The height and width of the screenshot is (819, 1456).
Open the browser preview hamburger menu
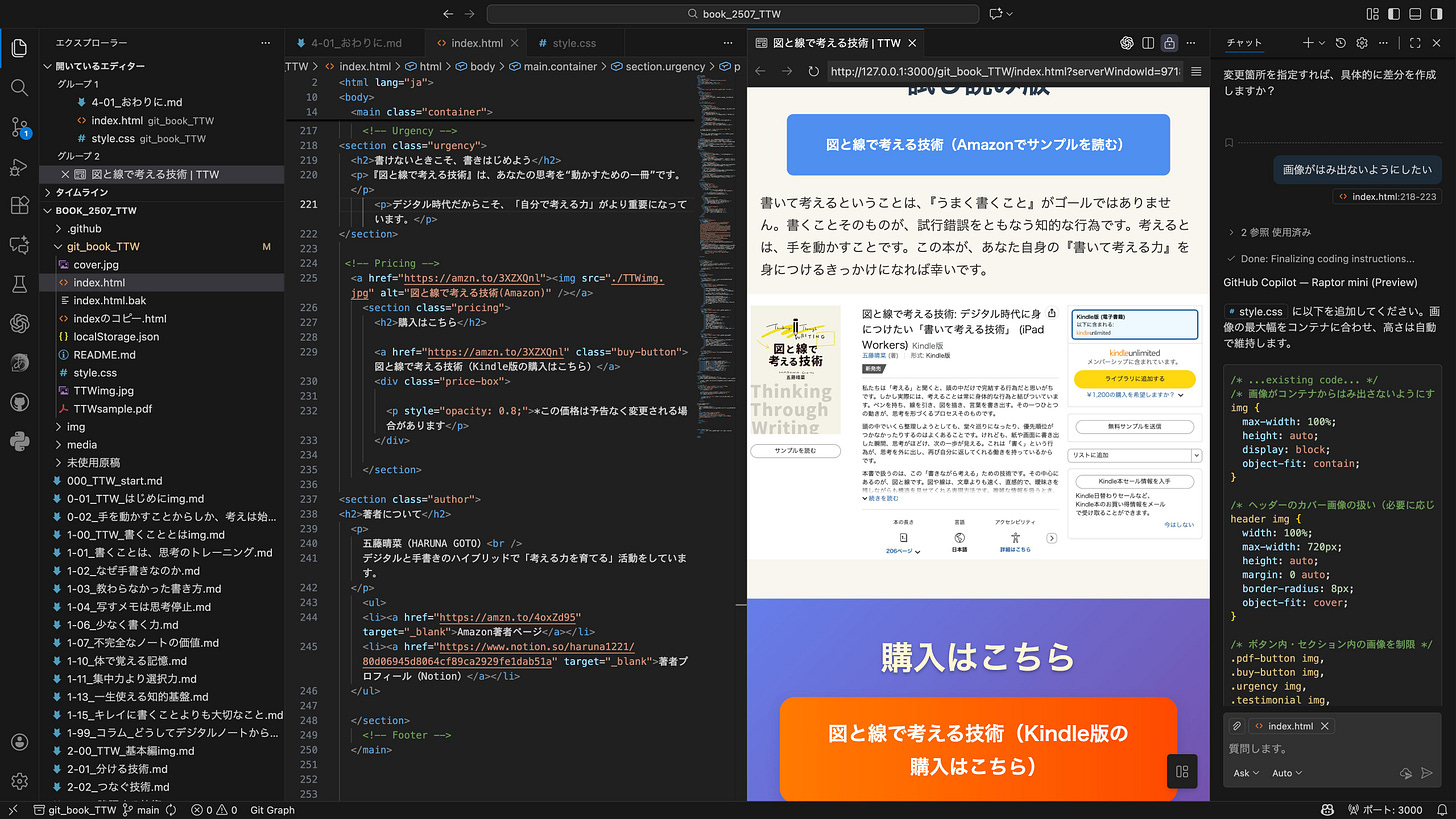tap(1196, 72)
